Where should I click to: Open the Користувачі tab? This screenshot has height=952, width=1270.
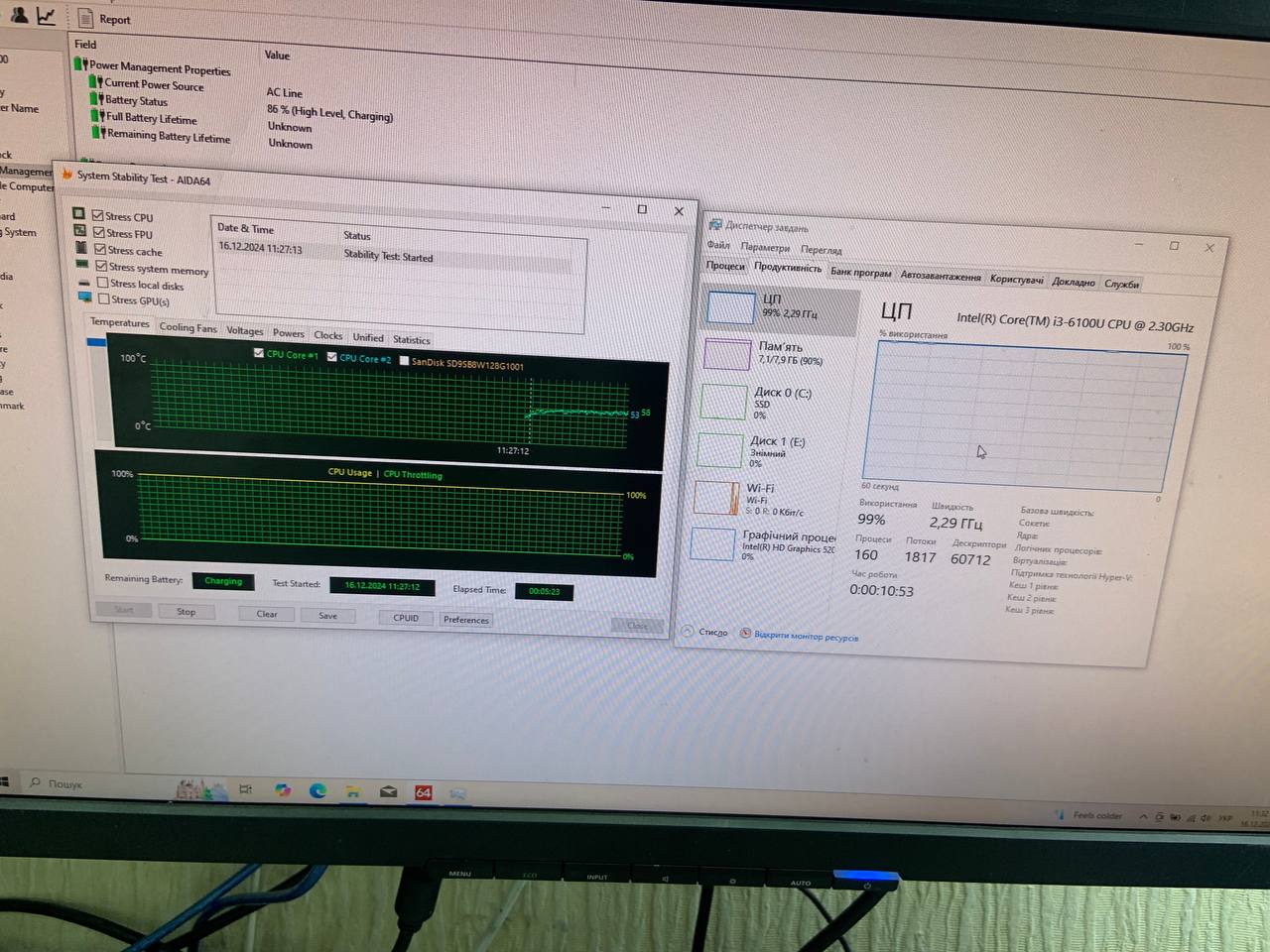coord(1016,280)
